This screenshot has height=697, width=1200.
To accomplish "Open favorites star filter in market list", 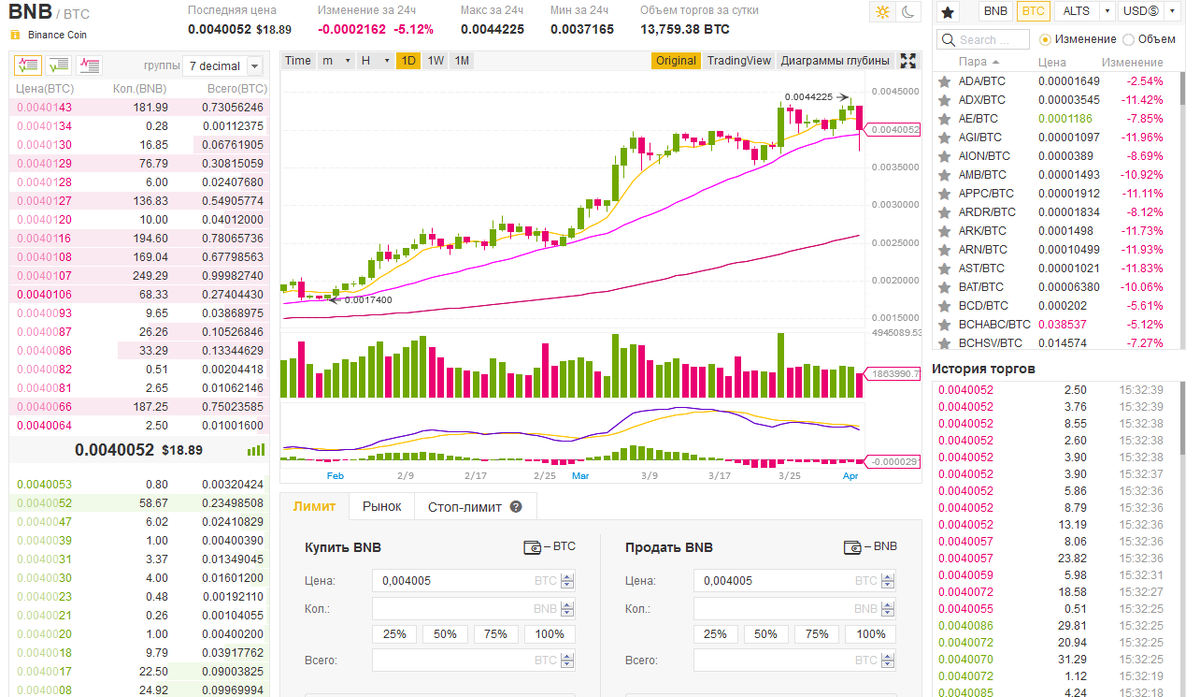I will pyautogui.click(x=948, y=12).
